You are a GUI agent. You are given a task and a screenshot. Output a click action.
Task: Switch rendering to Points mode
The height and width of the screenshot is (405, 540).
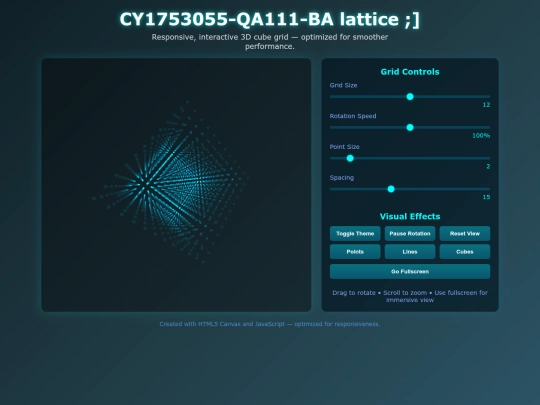coord(355,252)
